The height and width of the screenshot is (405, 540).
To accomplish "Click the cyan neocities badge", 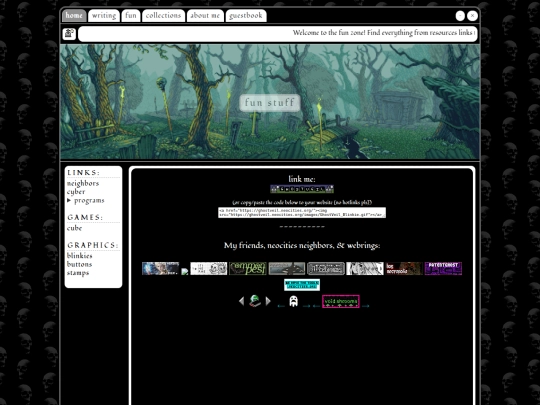I will (302, 285).
